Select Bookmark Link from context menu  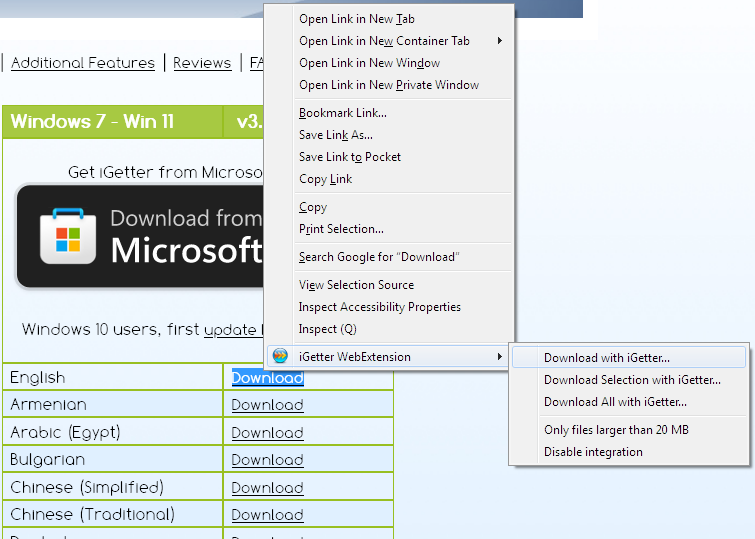(342, 113)
